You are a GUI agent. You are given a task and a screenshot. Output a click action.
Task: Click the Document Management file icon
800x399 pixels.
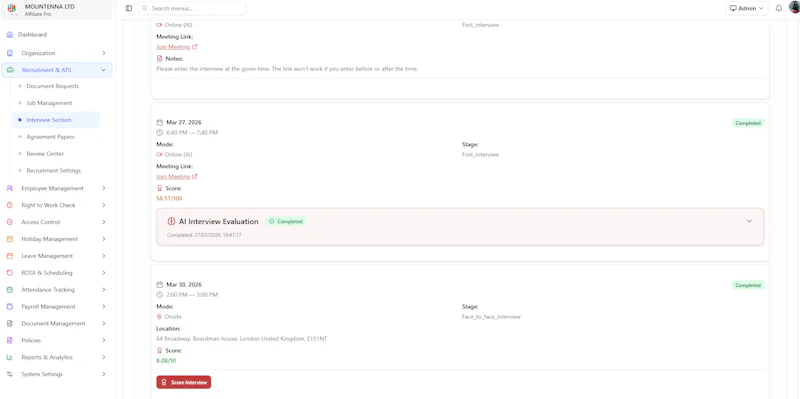(10, 323)
